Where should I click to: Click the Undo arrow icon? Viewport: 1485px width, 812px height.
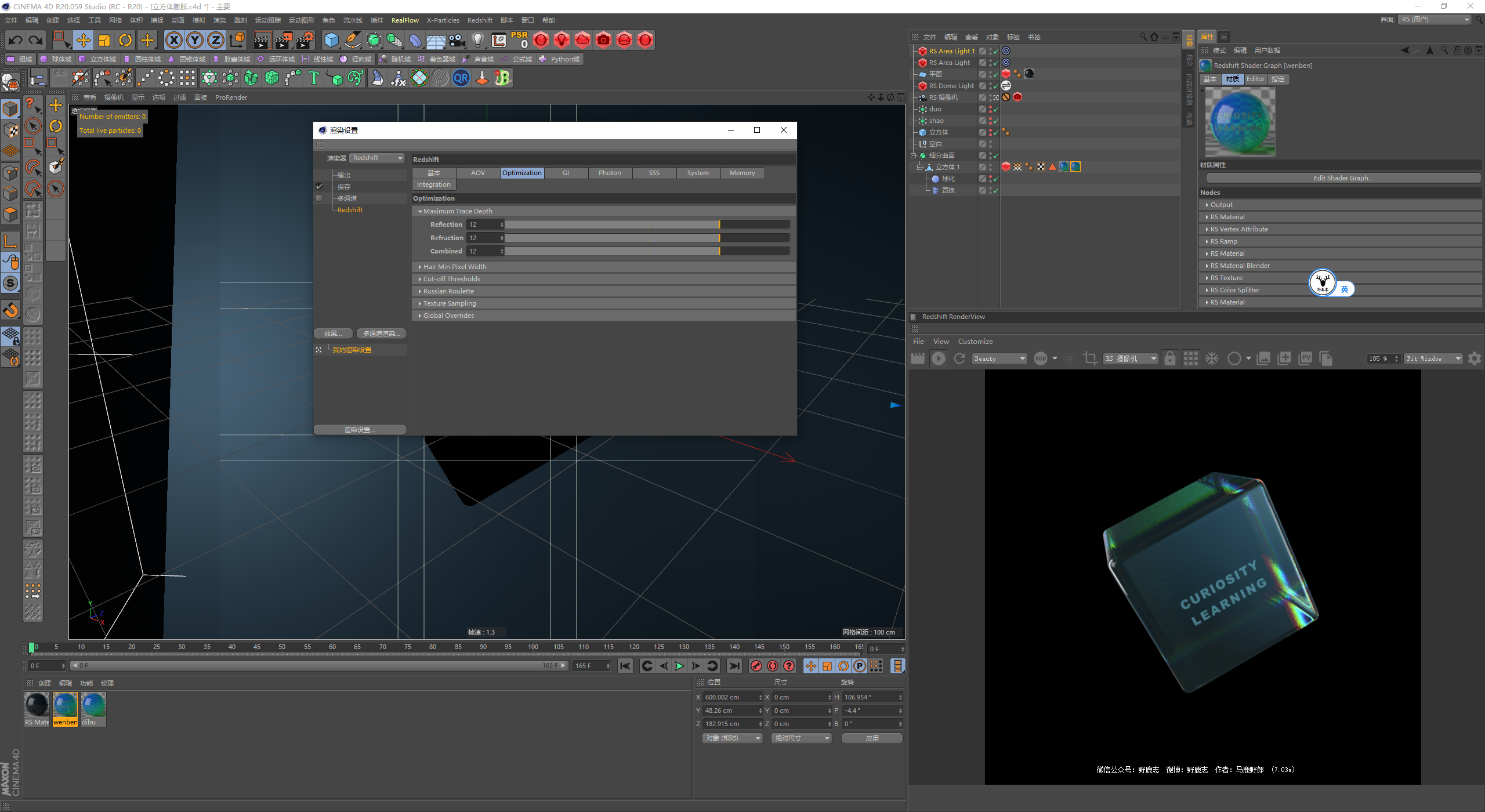click(16, 40)
